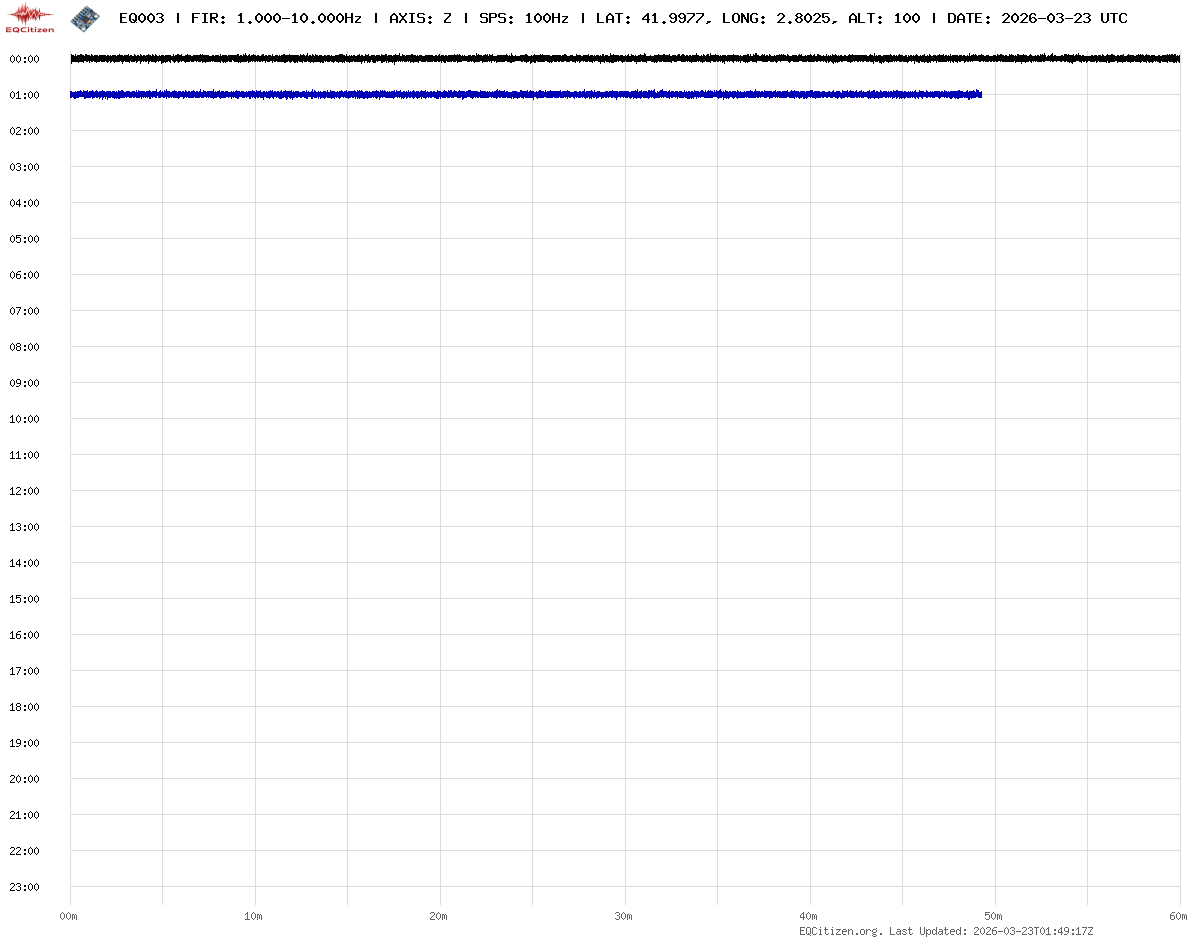Click the blue sensor device icon

click(x=85, y=17)
